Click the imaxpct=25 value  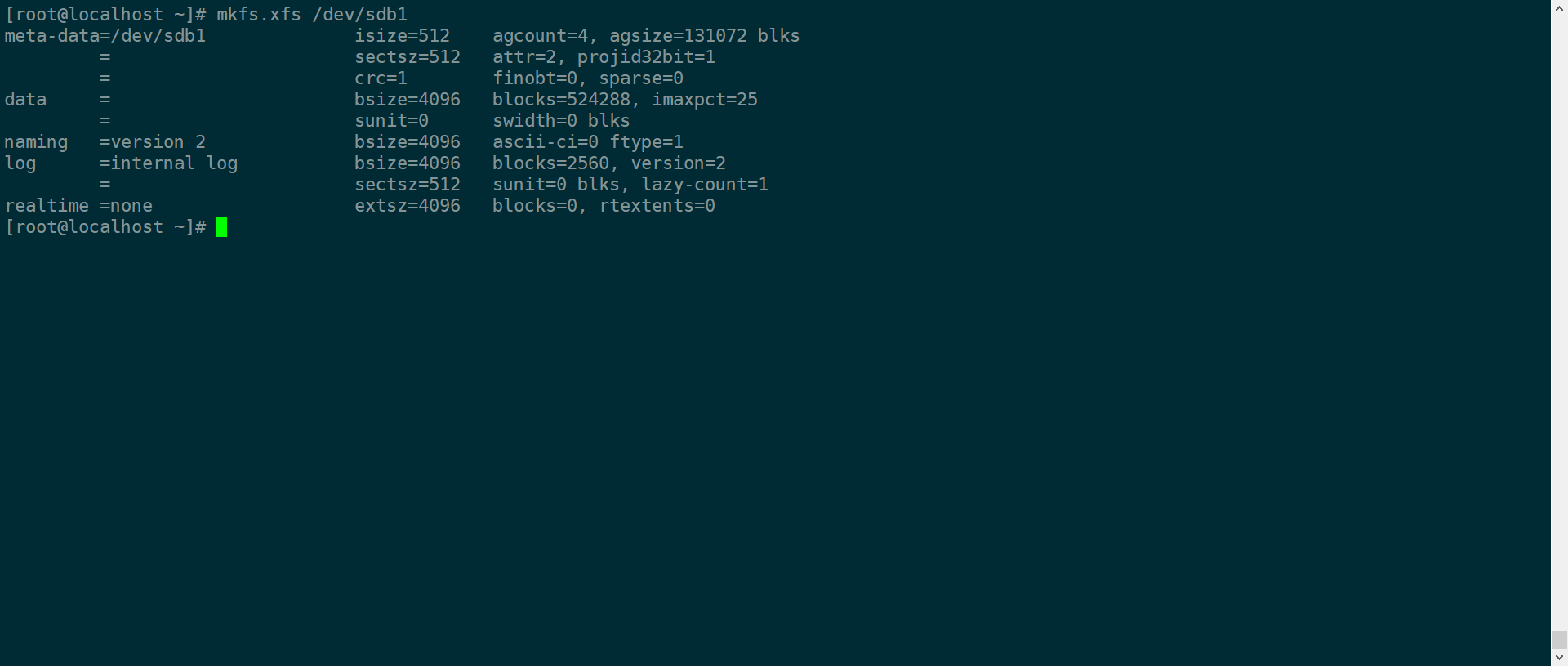click(704, 100)
